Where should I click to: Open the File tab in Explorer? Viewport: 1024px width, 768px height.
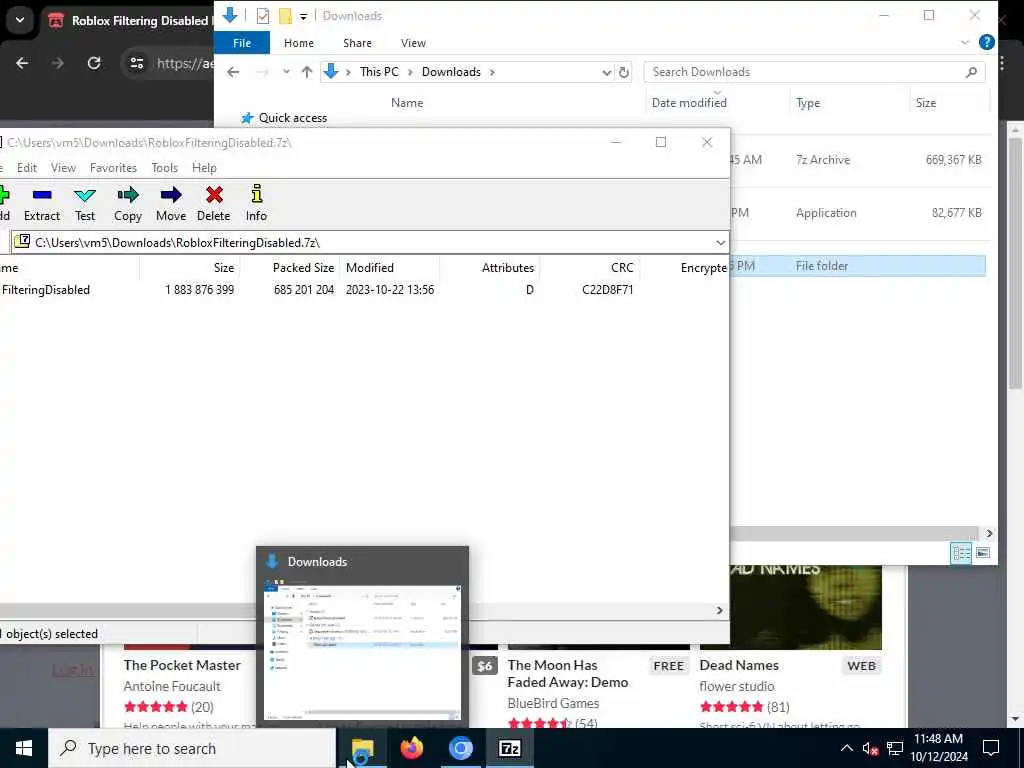[x=242, y=43]
